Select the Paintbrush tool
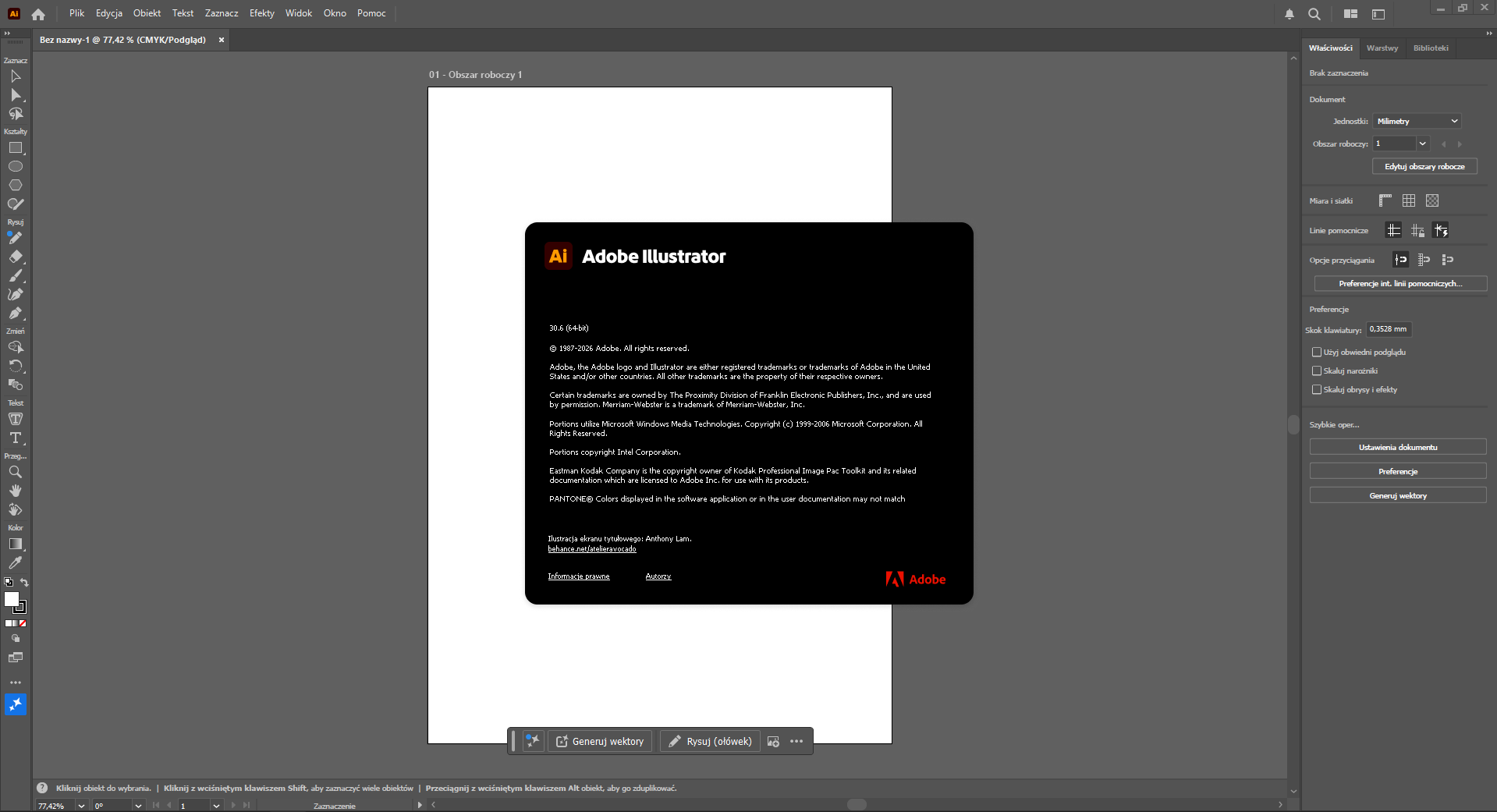This screenshot has width=1497, height=812. point(16,275)
